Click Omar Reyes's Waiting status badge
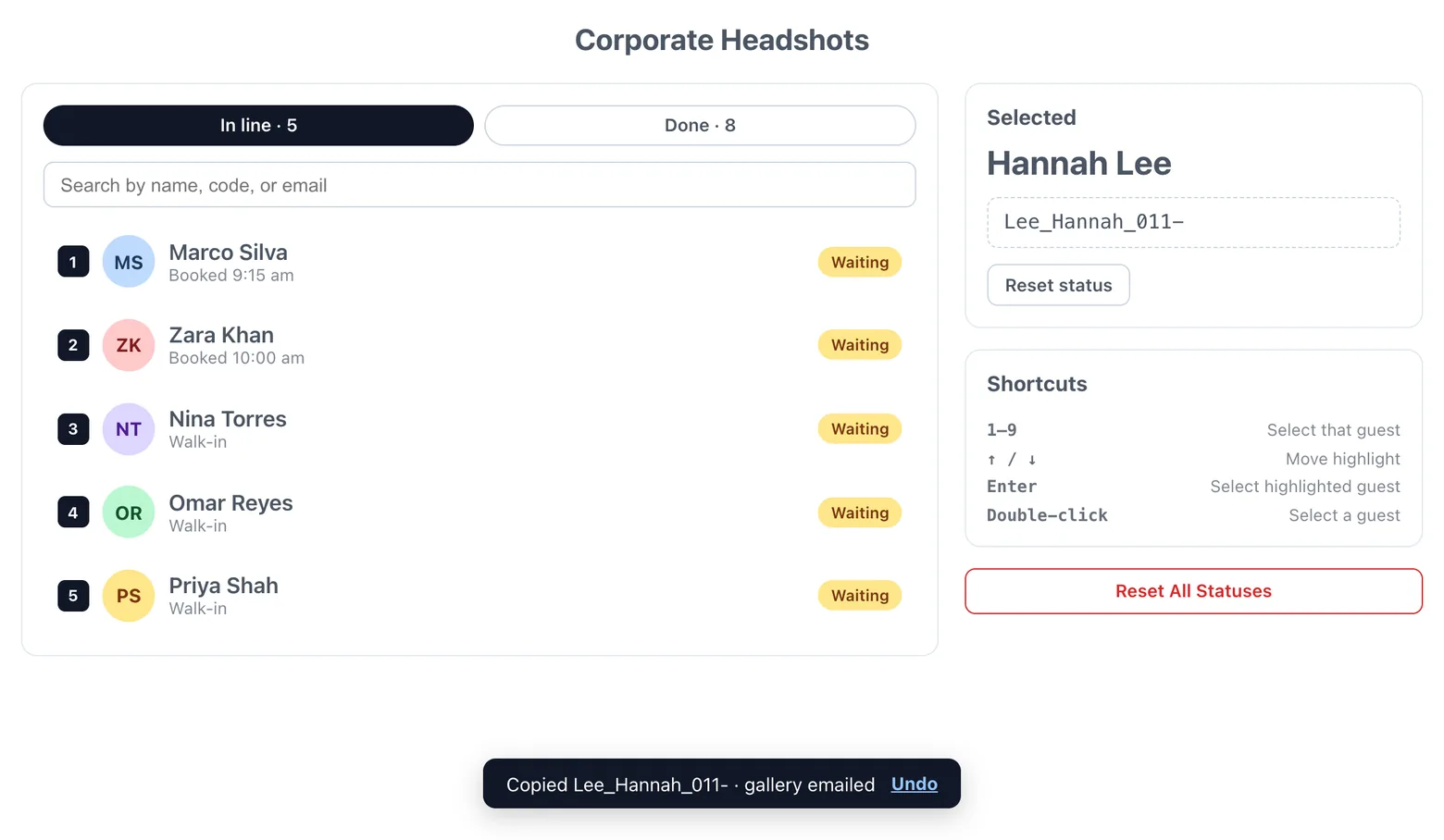The width and height of the screenshot is (1444, 840). [x=860, y=513]
